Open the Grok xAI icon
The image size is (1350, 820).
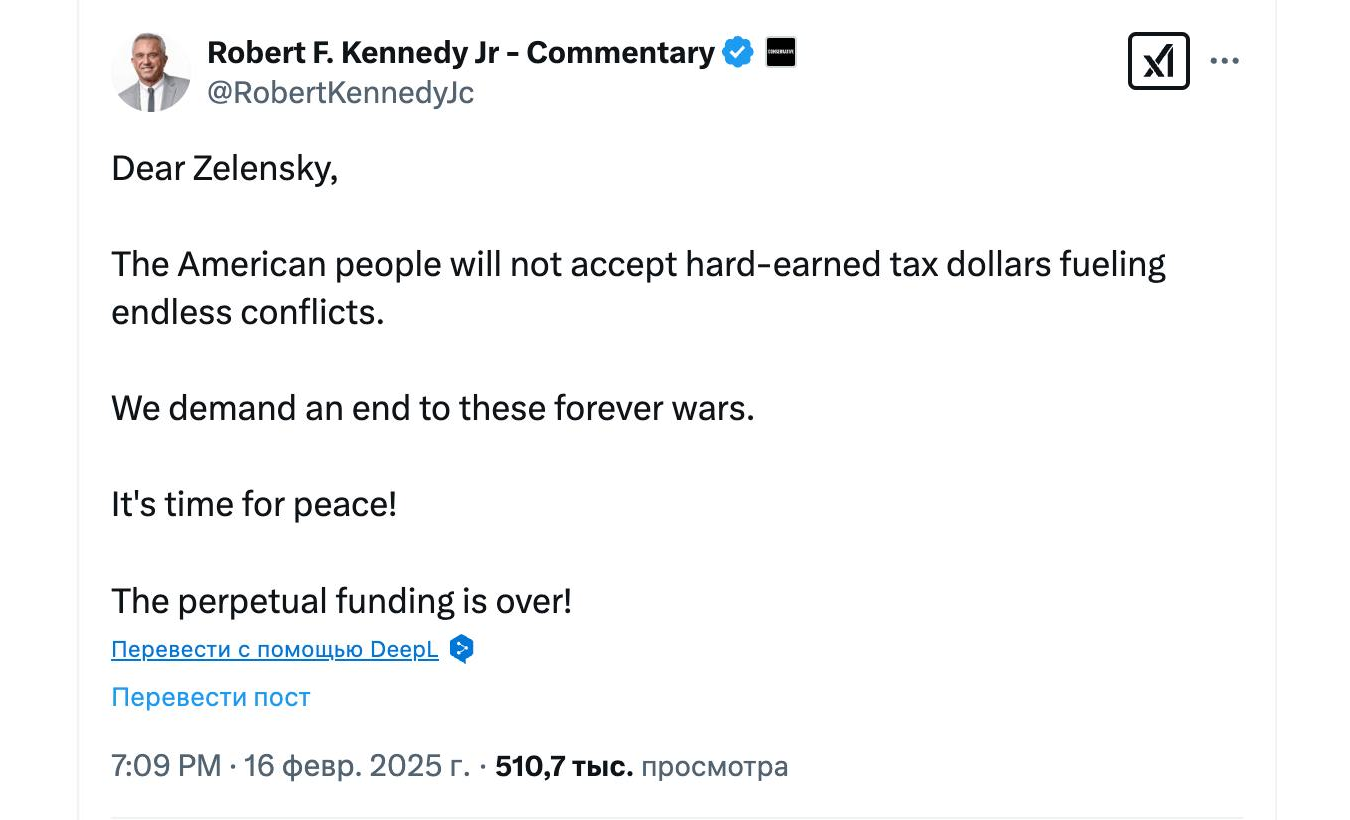coord(1158,61)
